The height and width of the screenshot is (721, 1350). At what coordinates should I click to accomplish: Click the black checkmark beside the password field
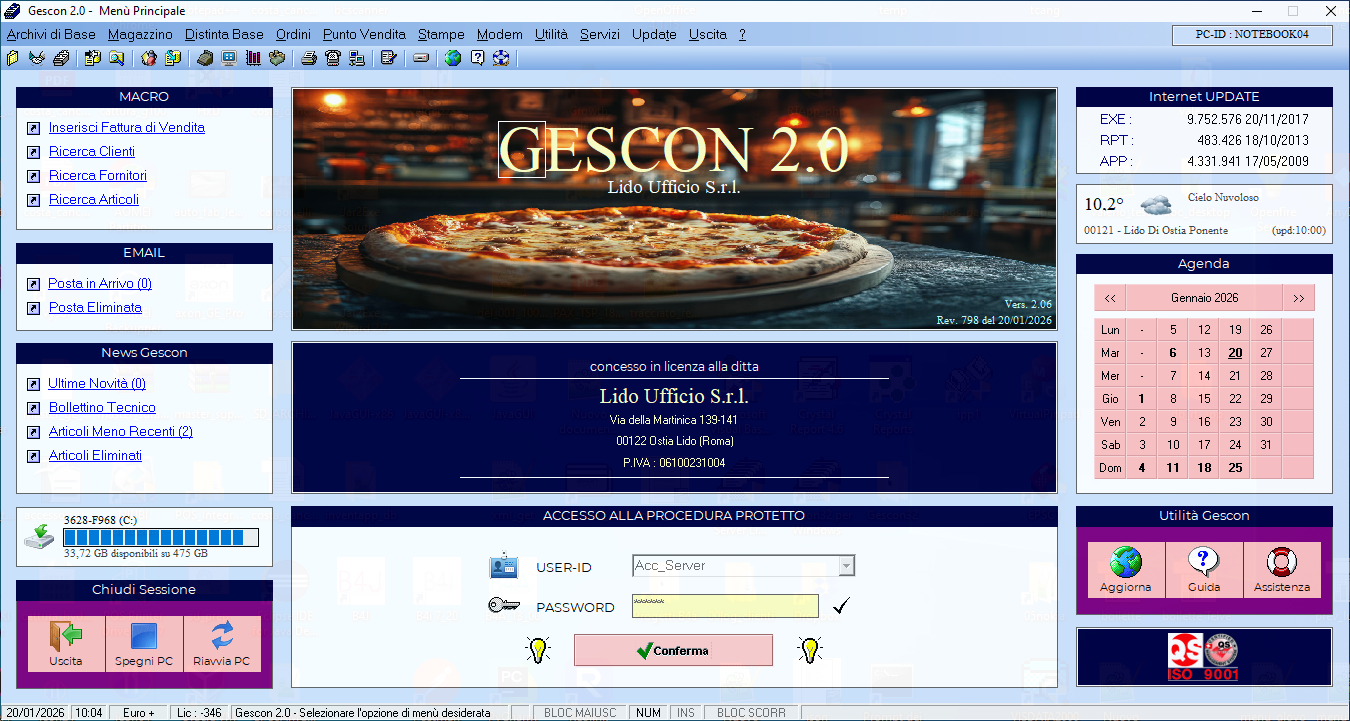[x=841, y=606]
